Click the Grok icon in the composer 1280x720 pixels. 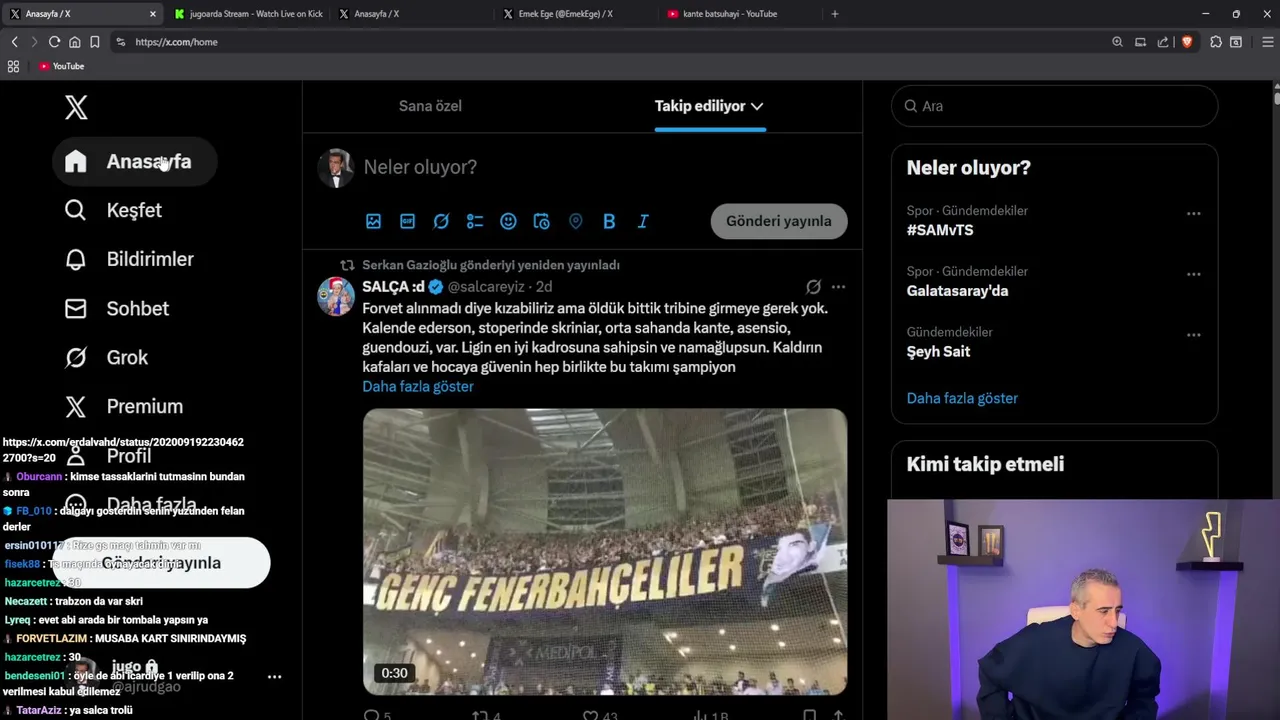pos(441,221)
